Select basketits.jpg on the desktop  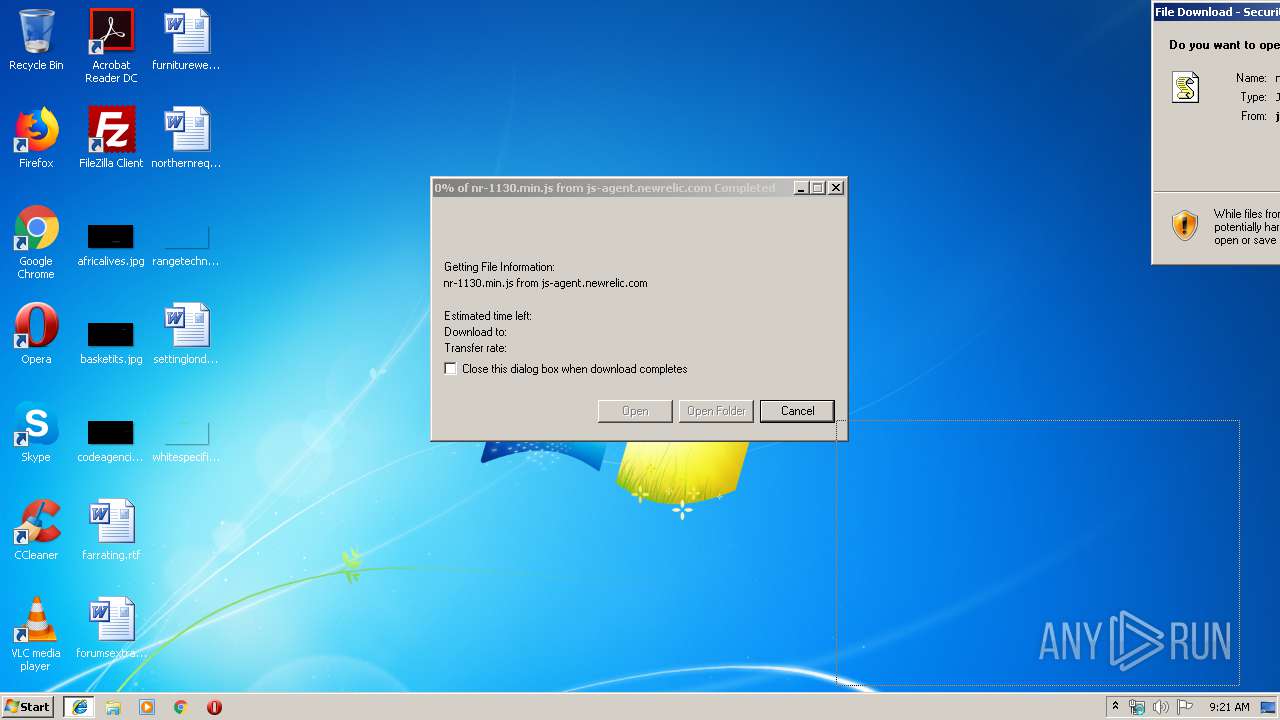coord(111,342)
